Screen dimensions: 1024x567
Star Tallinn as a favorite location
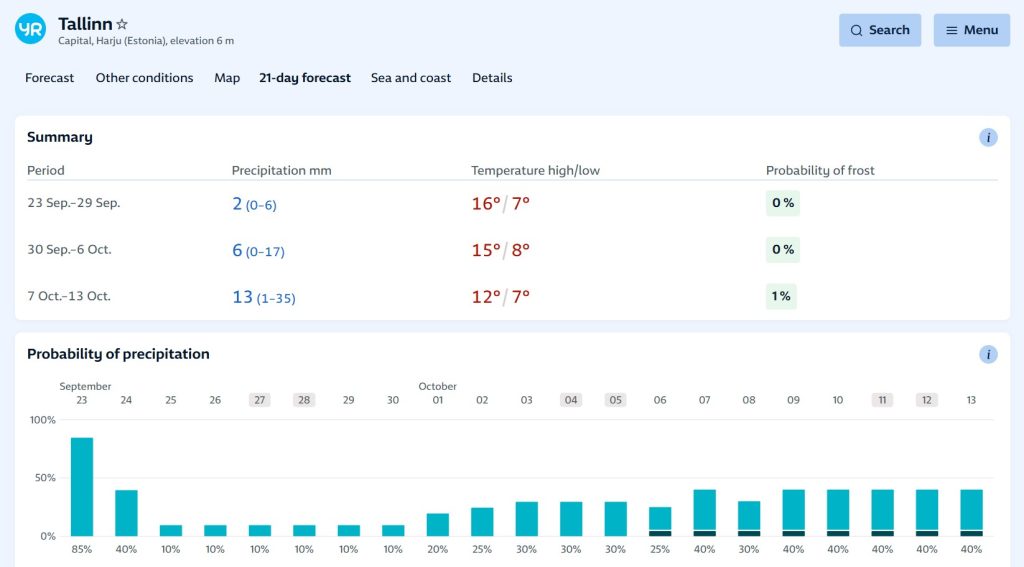pyautogui.click(x=122, y=24)
